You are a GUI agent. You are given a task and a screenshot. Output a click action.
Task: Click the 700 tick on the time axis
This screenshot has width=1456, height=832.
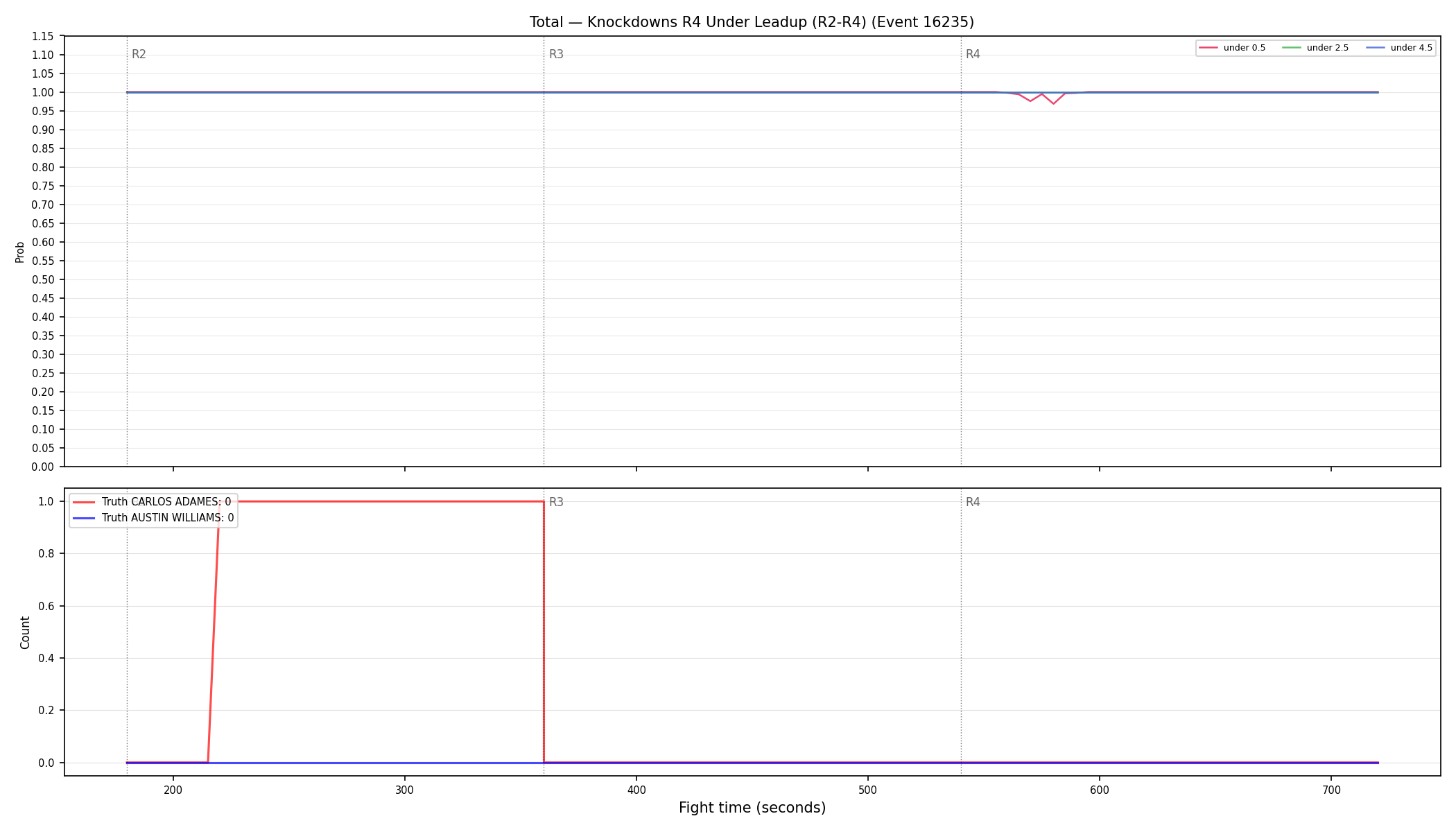pyautogui.click(x=1331, y=790)
